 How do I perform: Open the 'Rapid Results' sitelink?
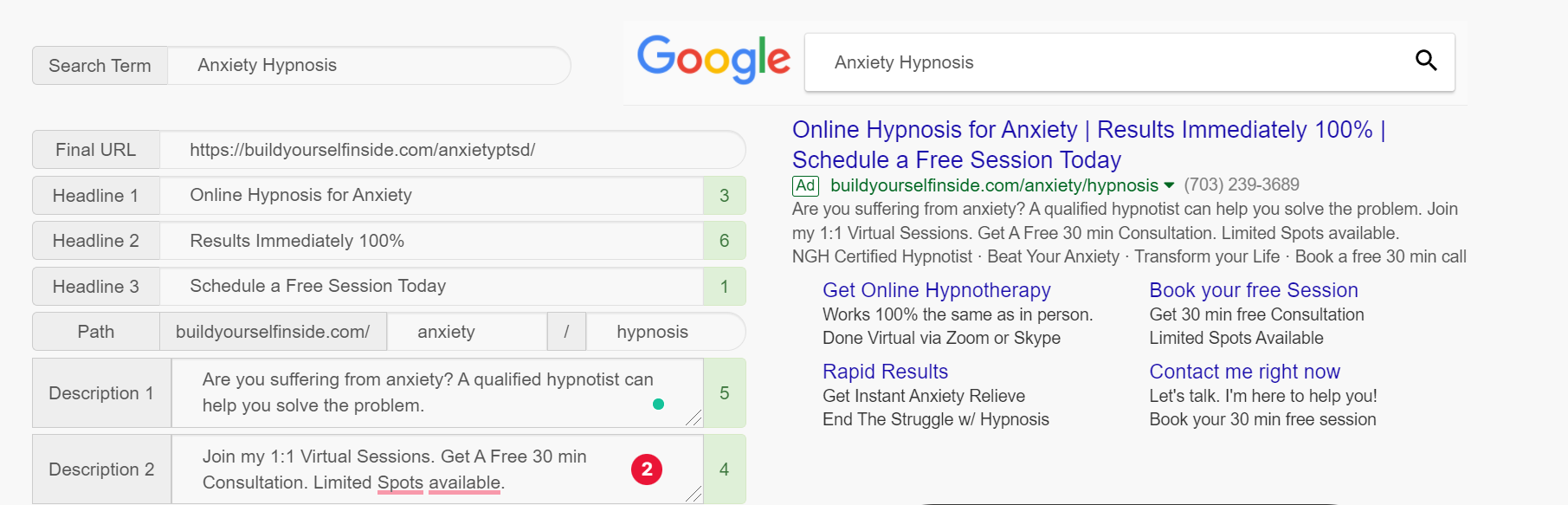pyautogui.click(x=885, y=372)
